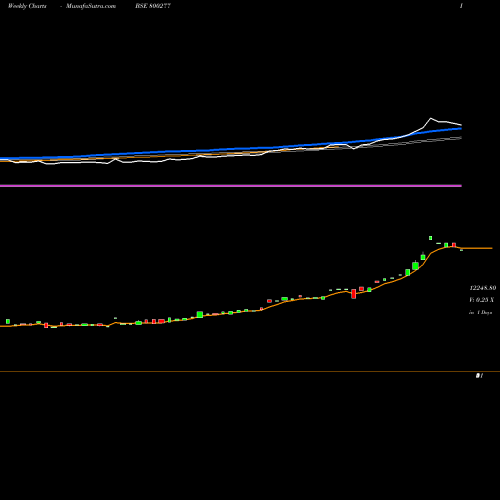
Task: Click the 'in 1 Days' label
Action: tap(480, 313)
